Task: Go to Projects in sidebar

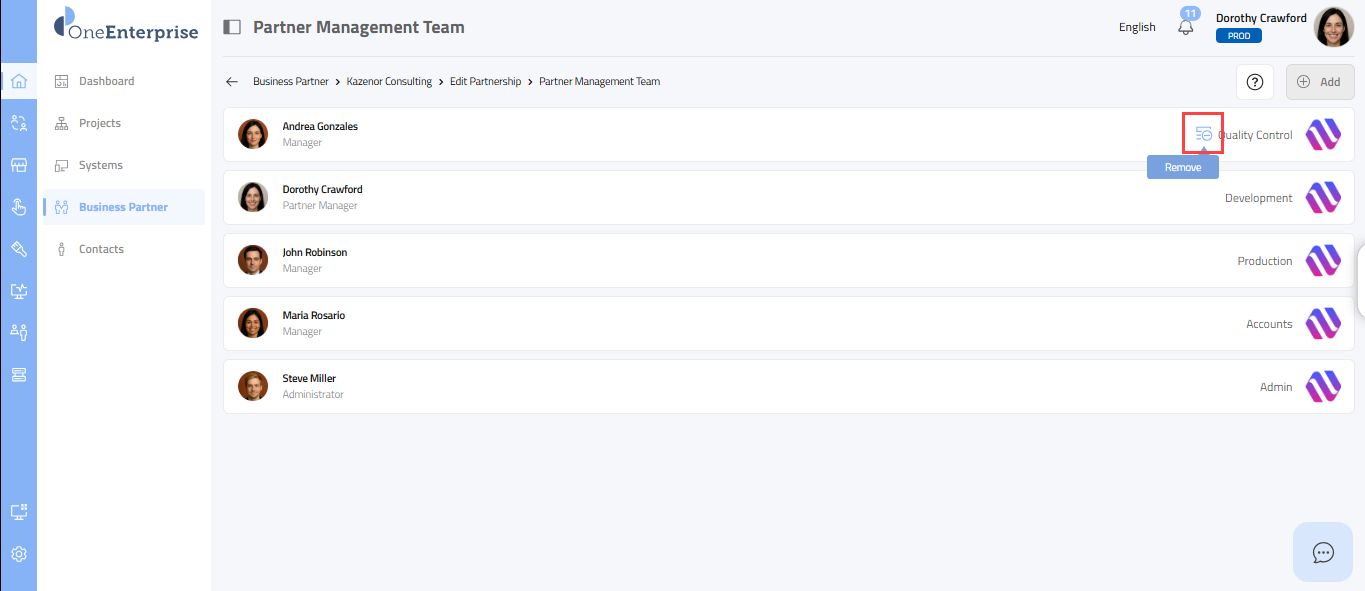Action: 100,123
